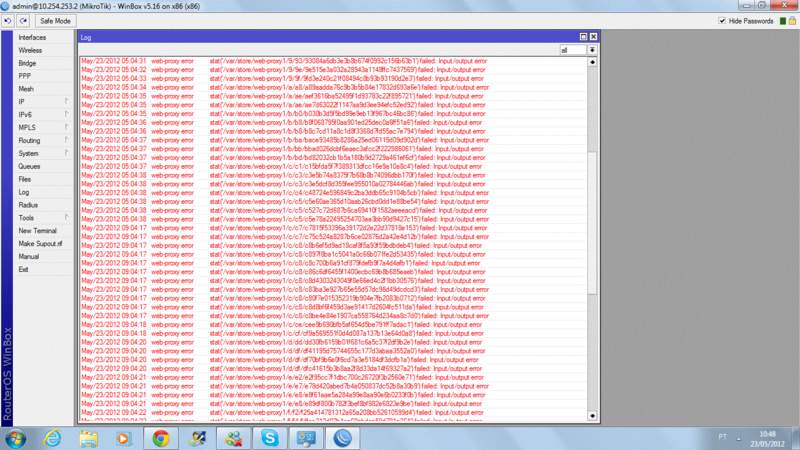Open the Wireless menu

(x=43, y=51)
